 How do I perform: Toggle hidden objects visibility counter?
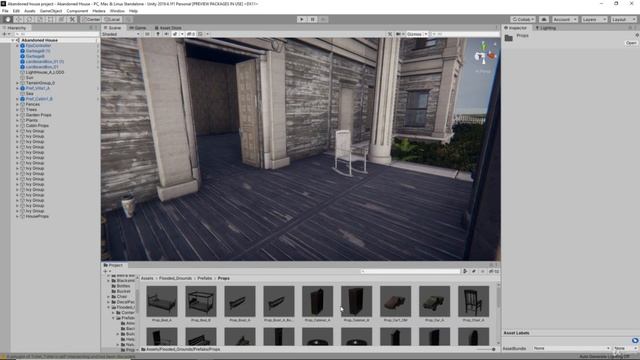[x=191, y=34]
